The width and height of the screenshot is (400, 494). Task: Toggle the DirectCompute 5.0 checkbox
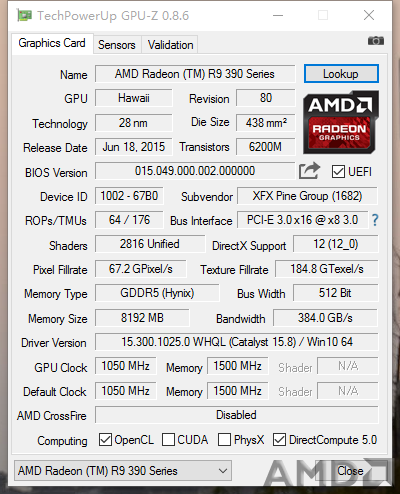coord(279,440)
